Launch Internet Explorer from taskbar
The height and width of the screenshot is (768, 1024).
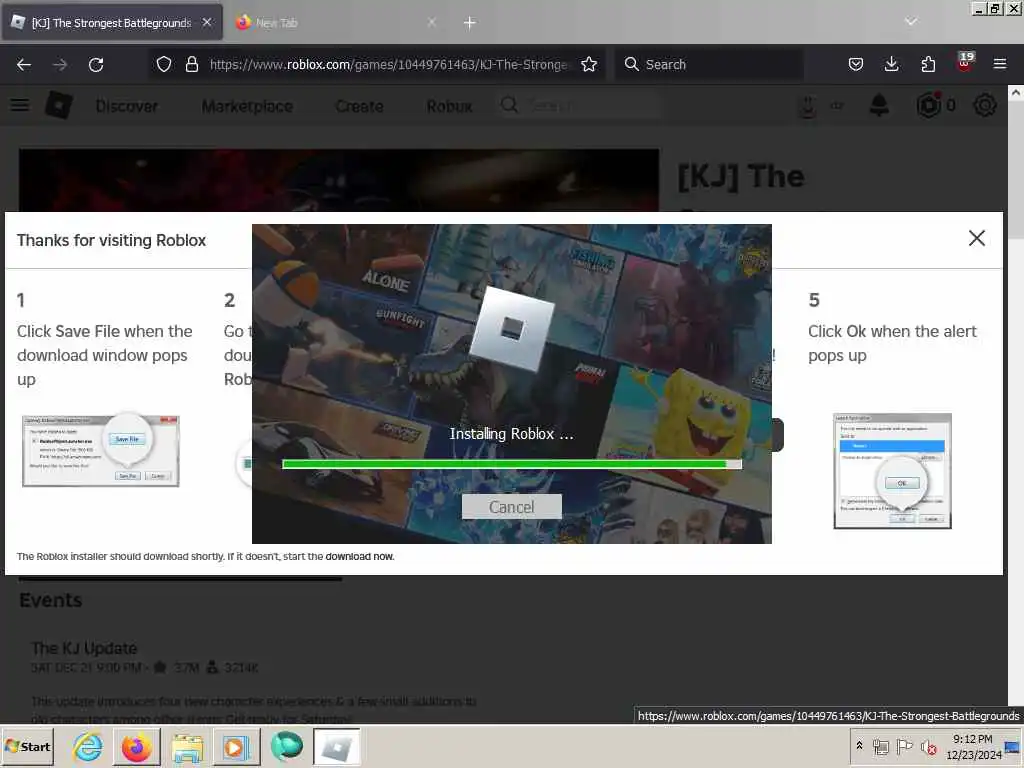pos(88,746)
